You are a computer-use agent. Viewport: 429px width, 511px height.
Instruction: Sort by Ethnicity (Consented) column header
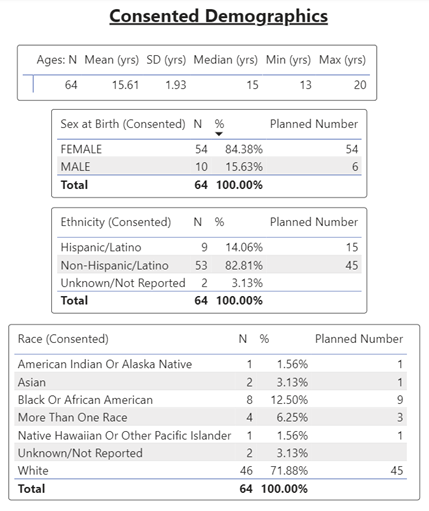click(116, 222)
